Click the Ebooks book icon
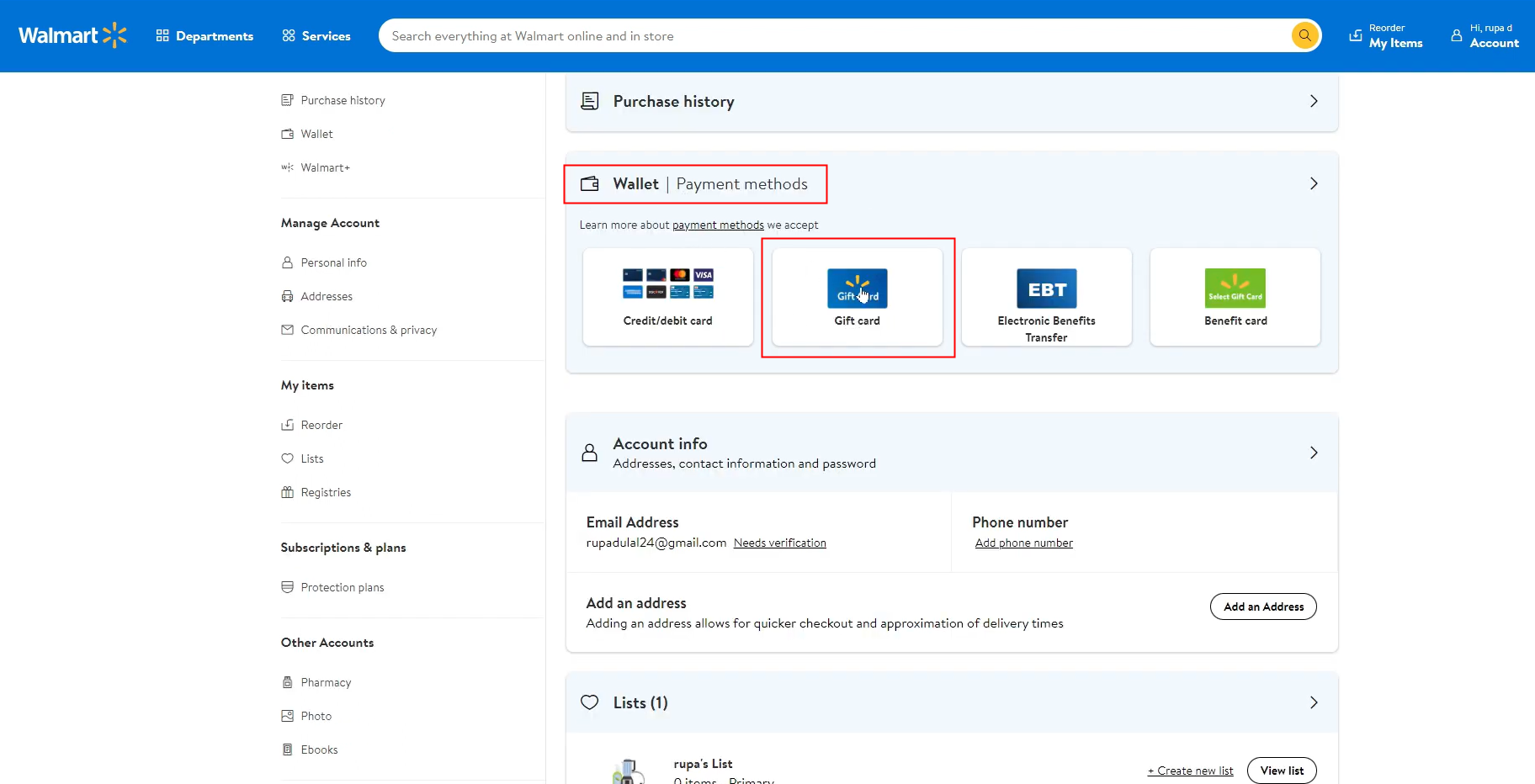The height and width of the screenshot is (784, 1535). [287, 750]
